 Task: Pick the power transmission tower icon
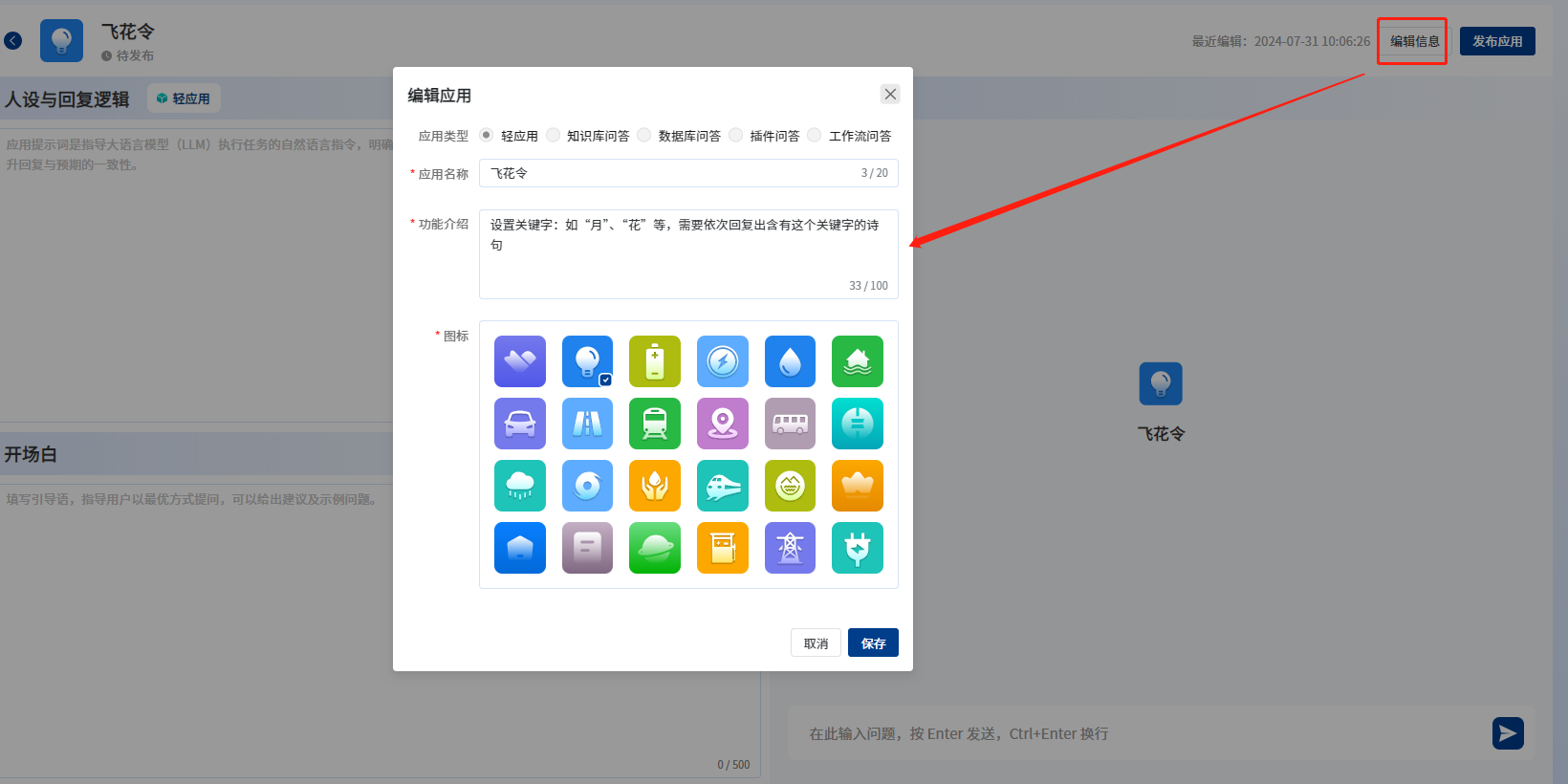coord(790,548)
